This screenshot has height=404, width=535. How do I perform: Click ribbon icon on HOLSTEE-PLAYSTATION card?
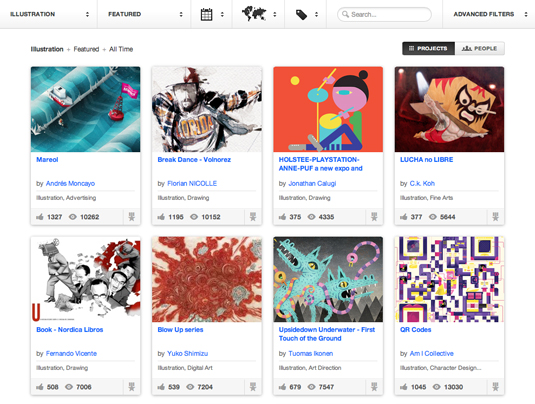click(x=374, y=217)
